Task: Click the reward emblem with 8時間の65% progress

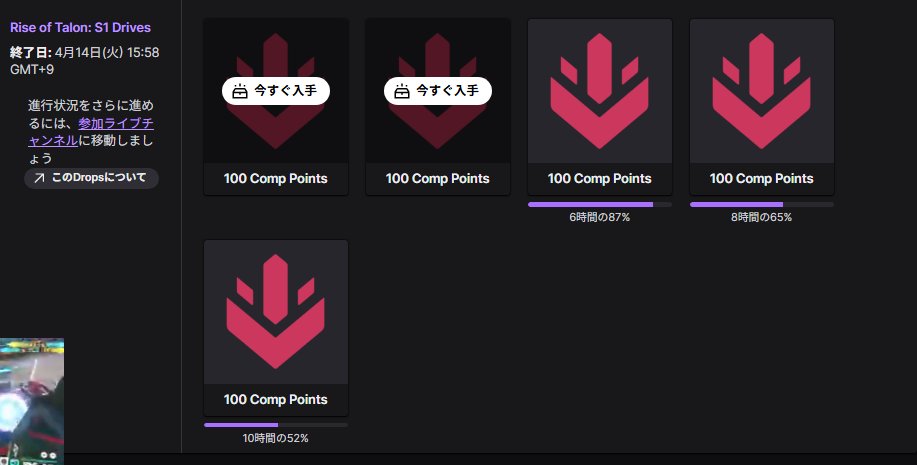Action: click(x=761, y=91)
